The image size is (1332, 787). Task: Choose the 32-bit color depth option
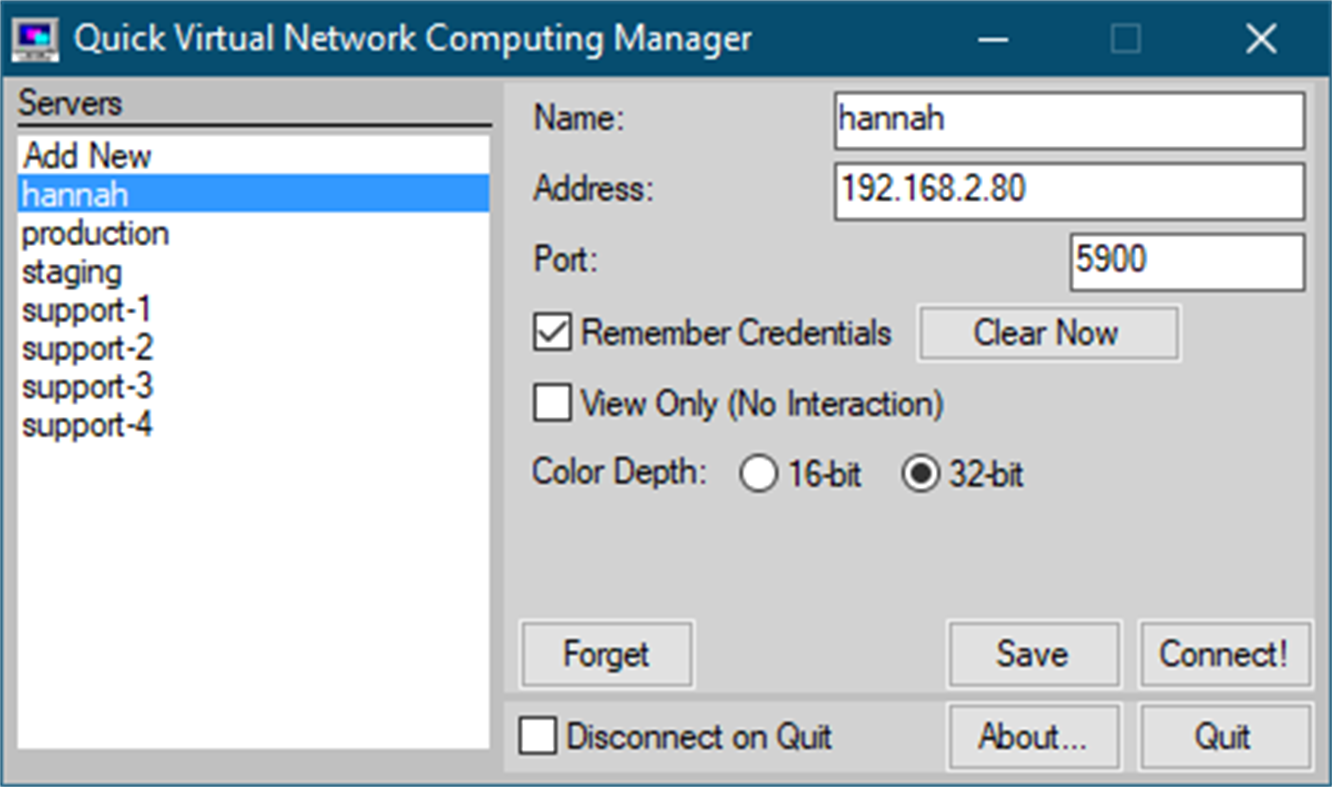(918, 474)
